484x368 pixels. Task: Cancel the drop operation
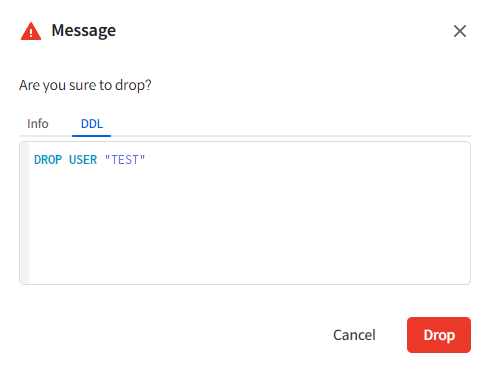(x=354, y=335)
